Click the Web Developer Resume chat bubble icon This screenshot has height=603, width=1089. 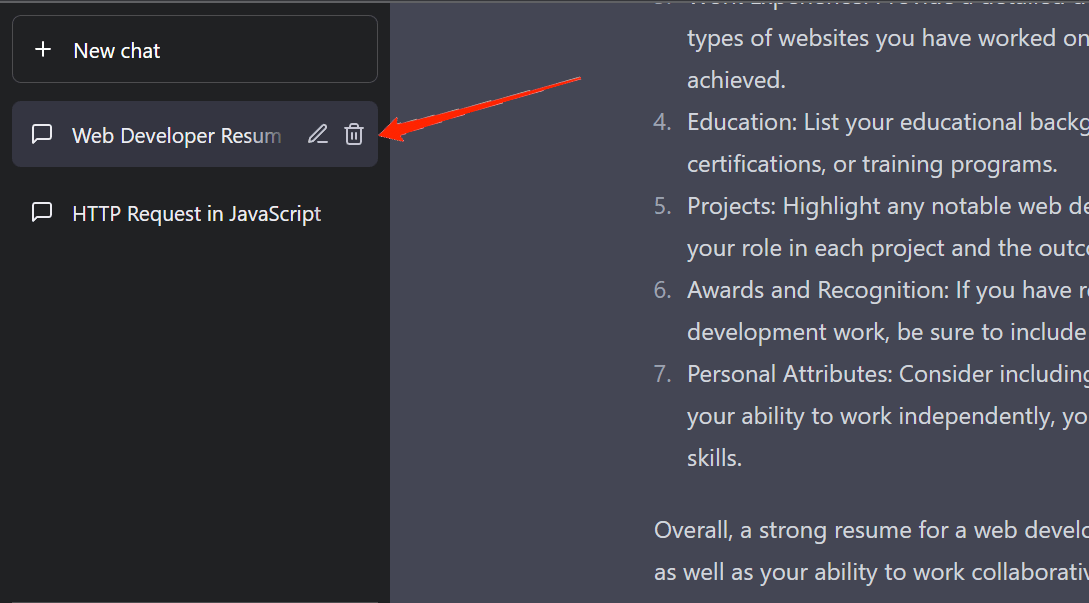42,134
